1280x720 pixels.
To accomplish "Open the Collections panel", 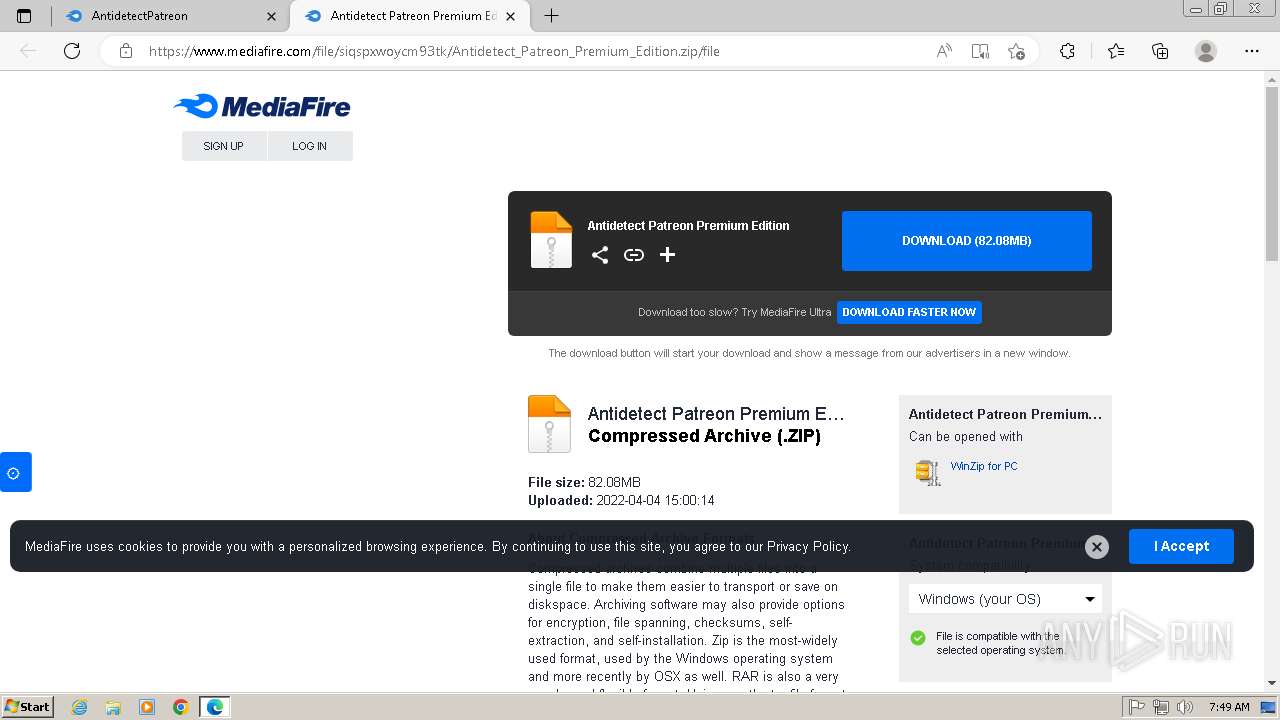I will [1160, 51].
